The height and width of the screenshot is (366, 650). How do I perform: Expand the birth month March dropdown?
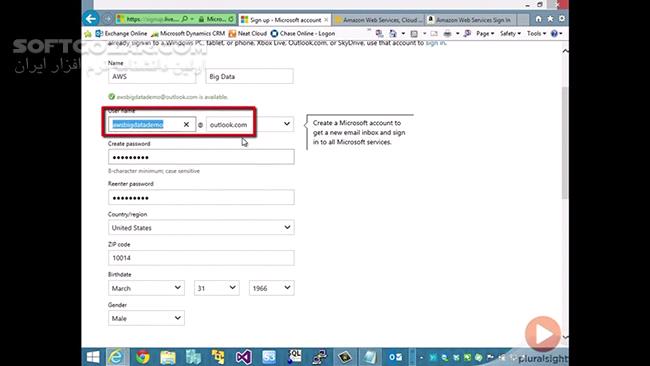tap(146, 288)
